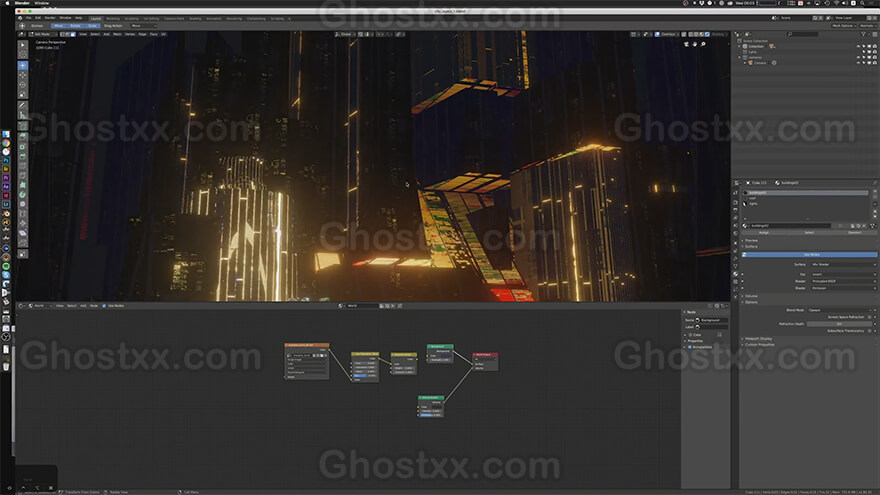Click the Deselect button
Image resolution: width=880 pixels, height=495 pixels.
pyautogui.click(x=854, y=232)
